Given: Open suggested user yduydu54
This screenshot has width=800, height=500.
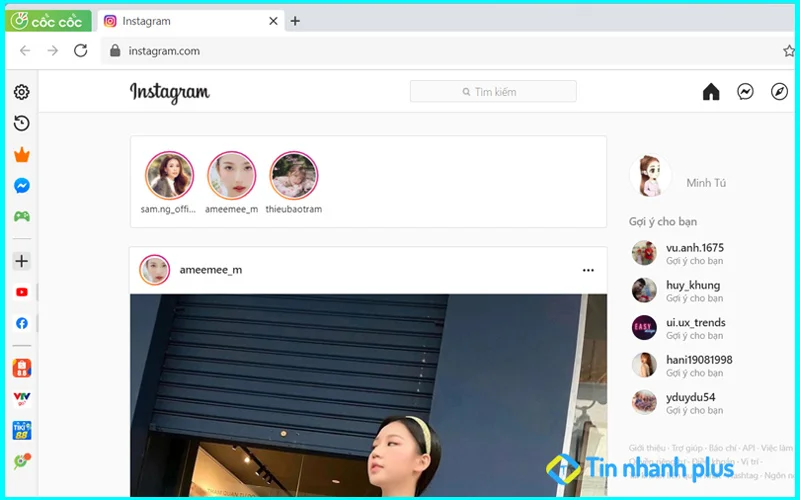Looking at the screenshot, I should point(690,397).
